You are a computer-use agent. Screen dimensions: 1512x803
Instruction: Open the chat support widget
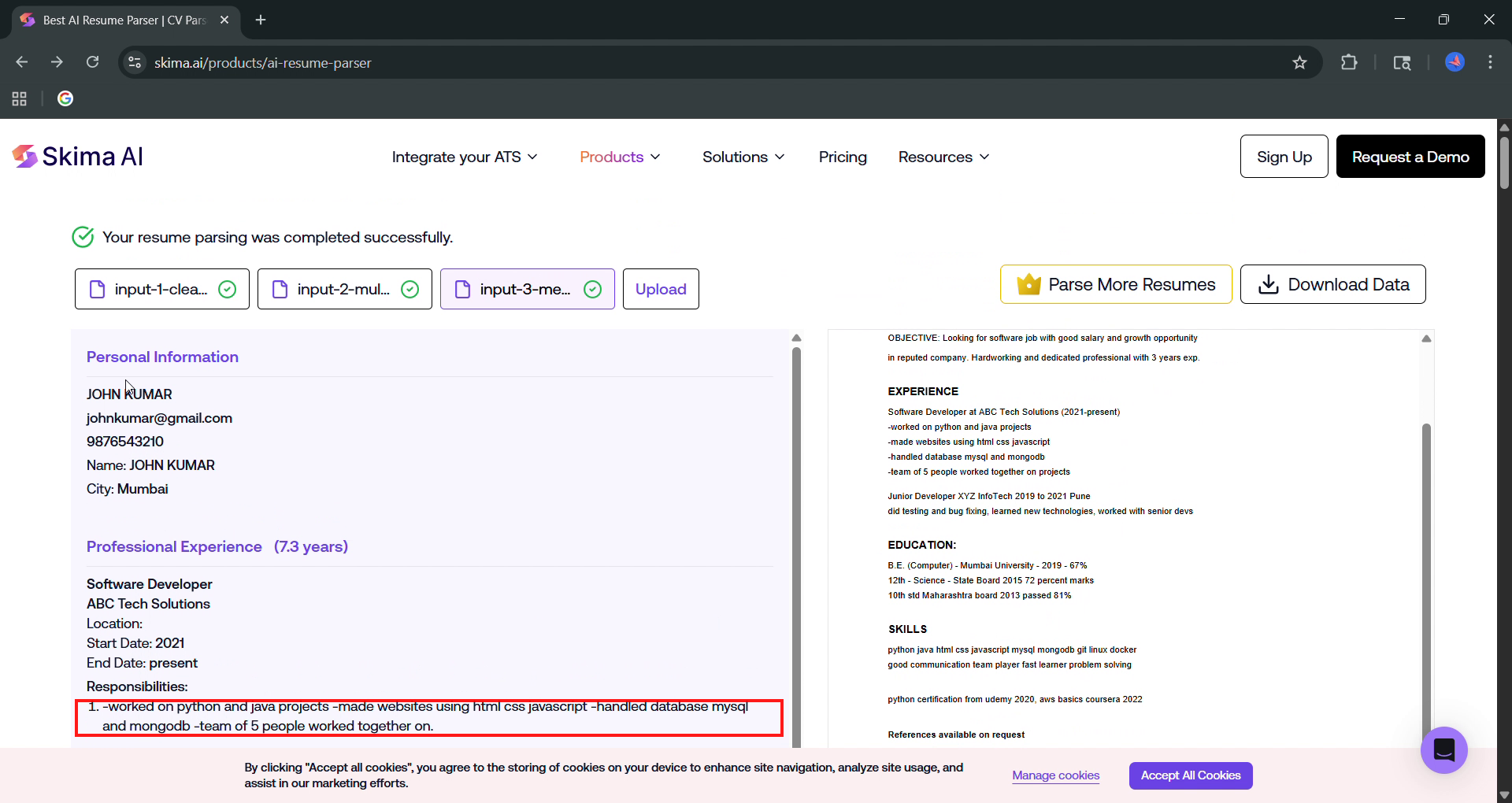click(x=1443, y=749)
